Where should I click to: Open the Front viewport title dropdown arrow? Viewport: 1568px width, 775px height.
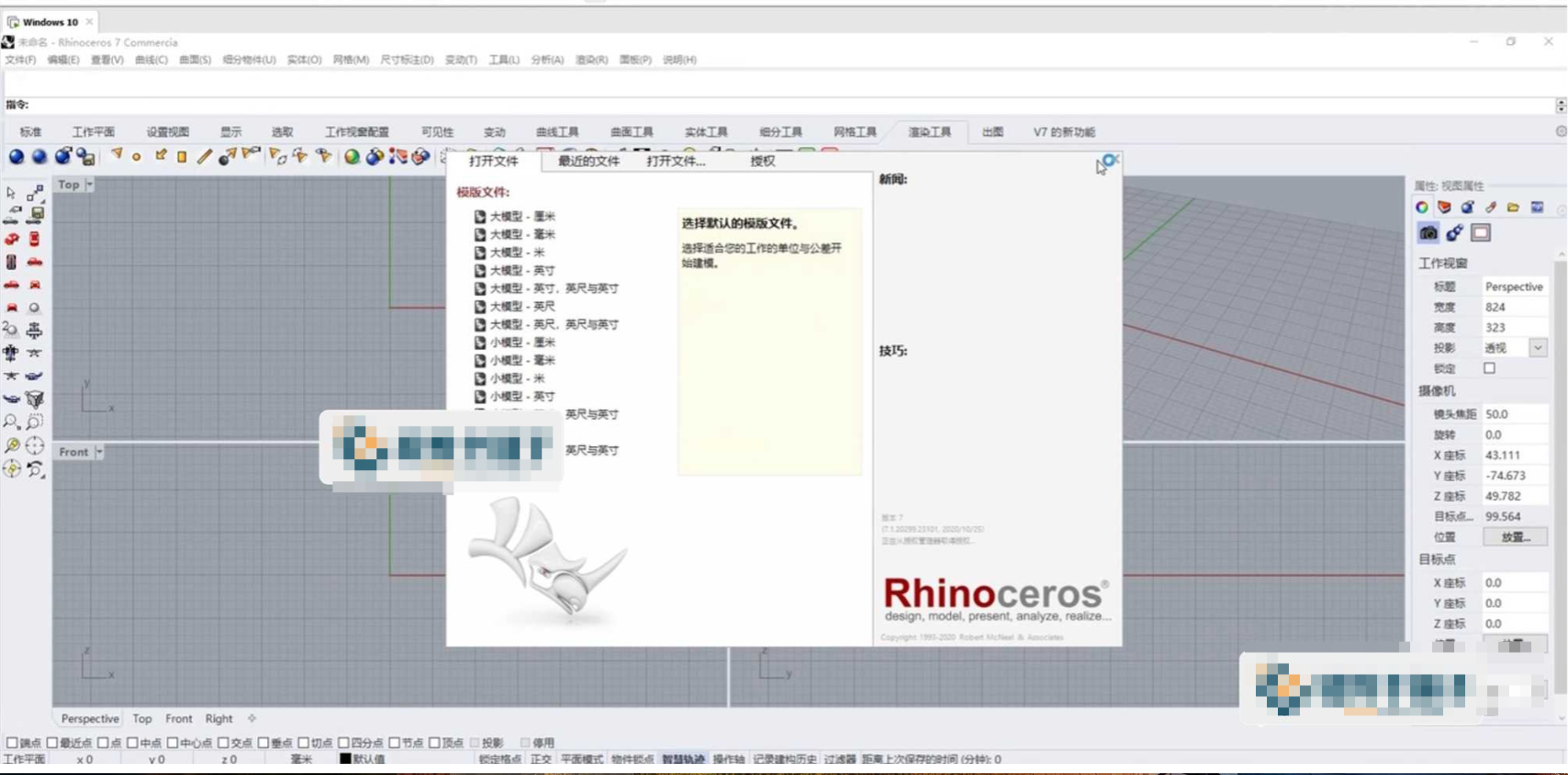pos(99,452)
